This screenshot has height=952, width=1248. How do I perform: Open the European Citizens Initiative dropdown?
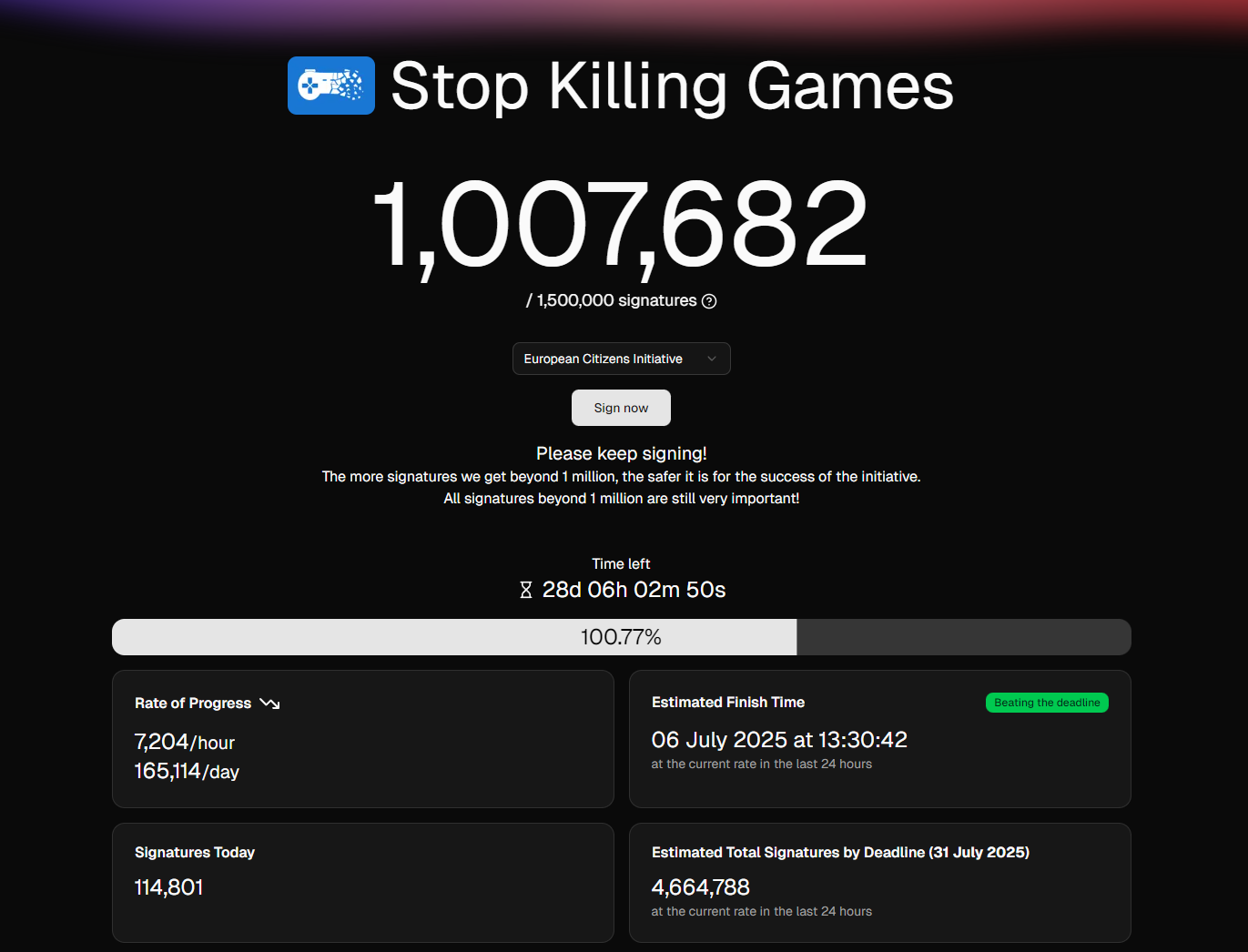coord(622,359)
